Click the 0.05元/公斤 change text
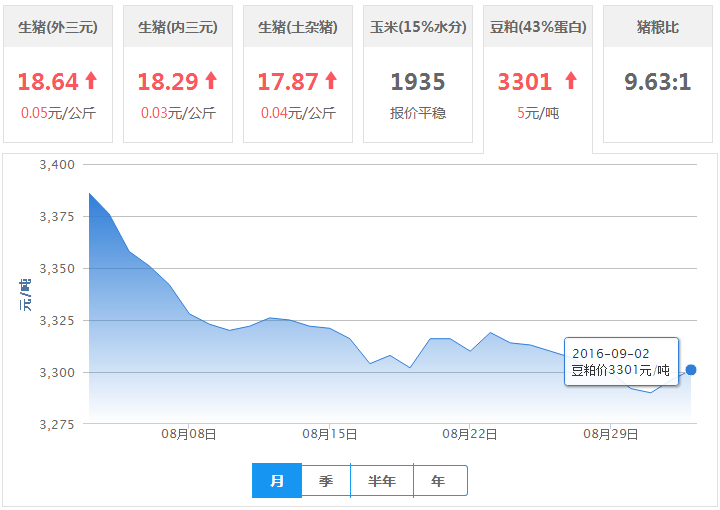 coord(58,113)
